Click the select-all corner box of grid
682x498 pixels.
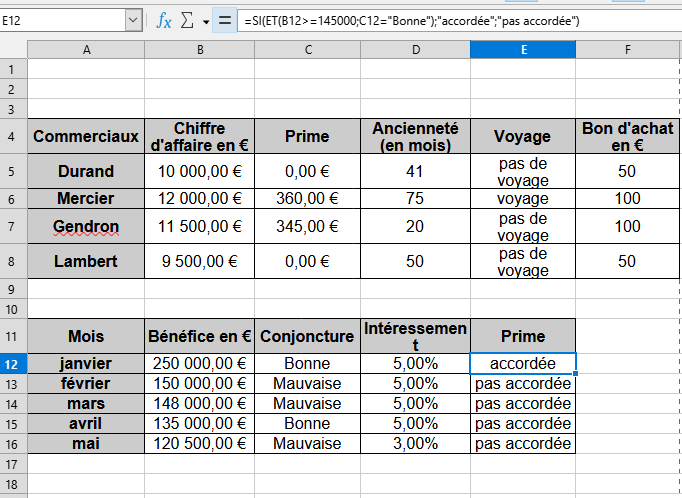click(x=13, y=49)
